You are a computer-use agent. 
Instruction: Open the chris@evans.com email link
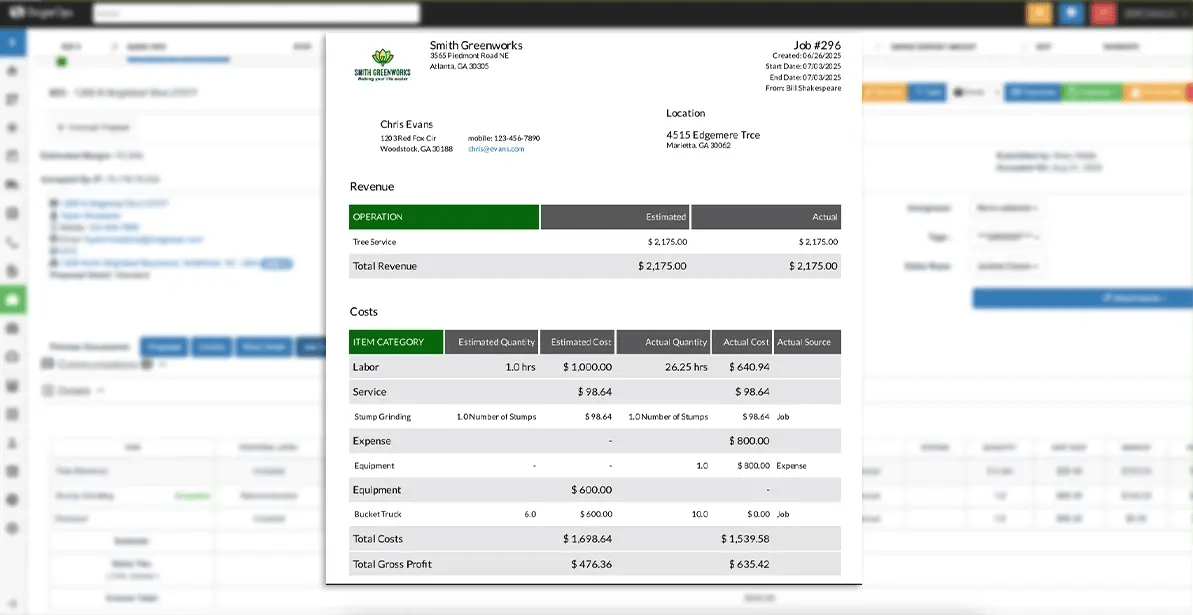click(x=495, y=149)
